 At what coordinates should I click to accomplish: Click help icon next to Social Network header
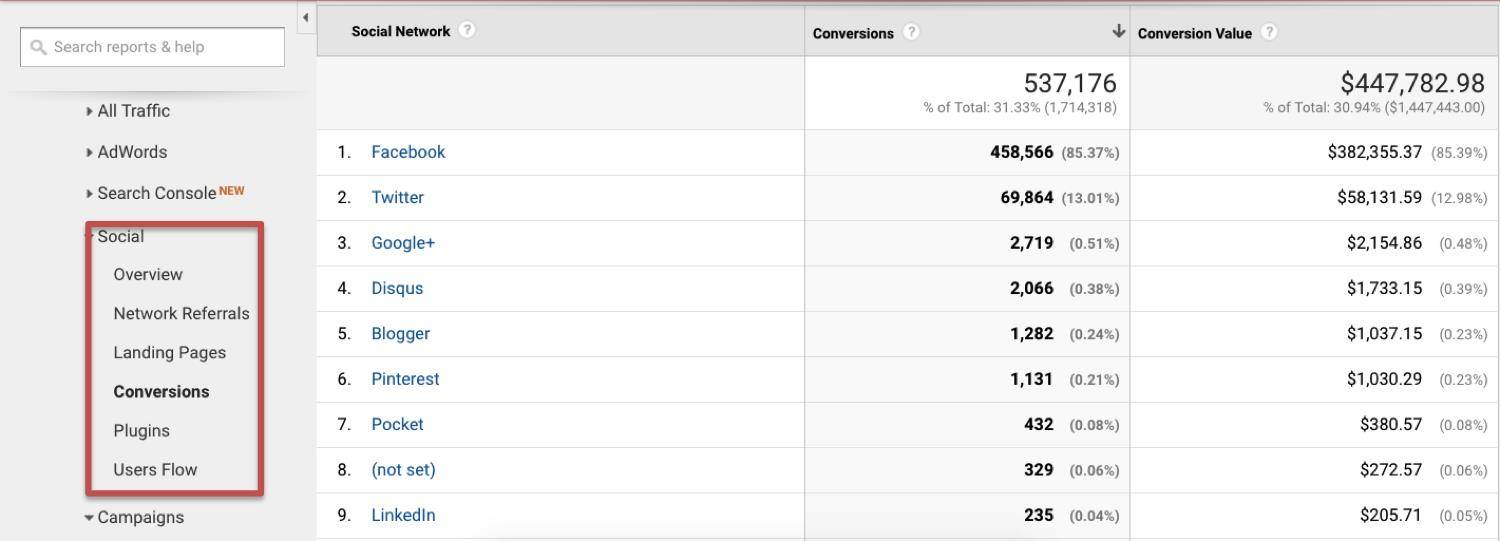tap(467, 30)
